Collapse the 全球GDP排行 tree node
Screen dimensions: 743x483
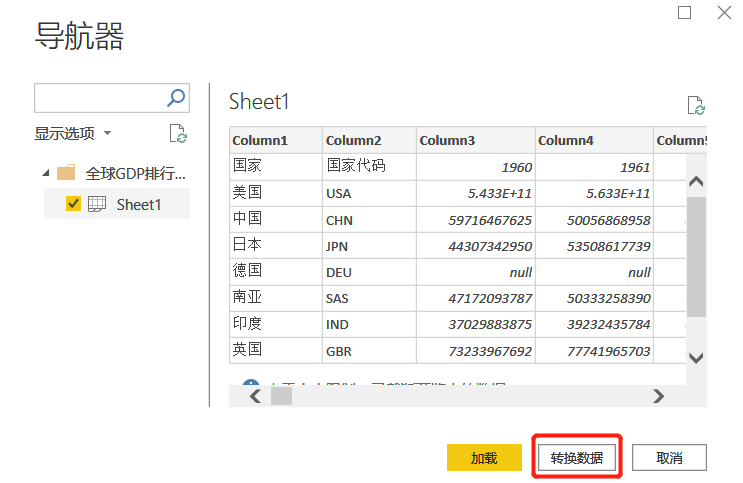[45, 173]
